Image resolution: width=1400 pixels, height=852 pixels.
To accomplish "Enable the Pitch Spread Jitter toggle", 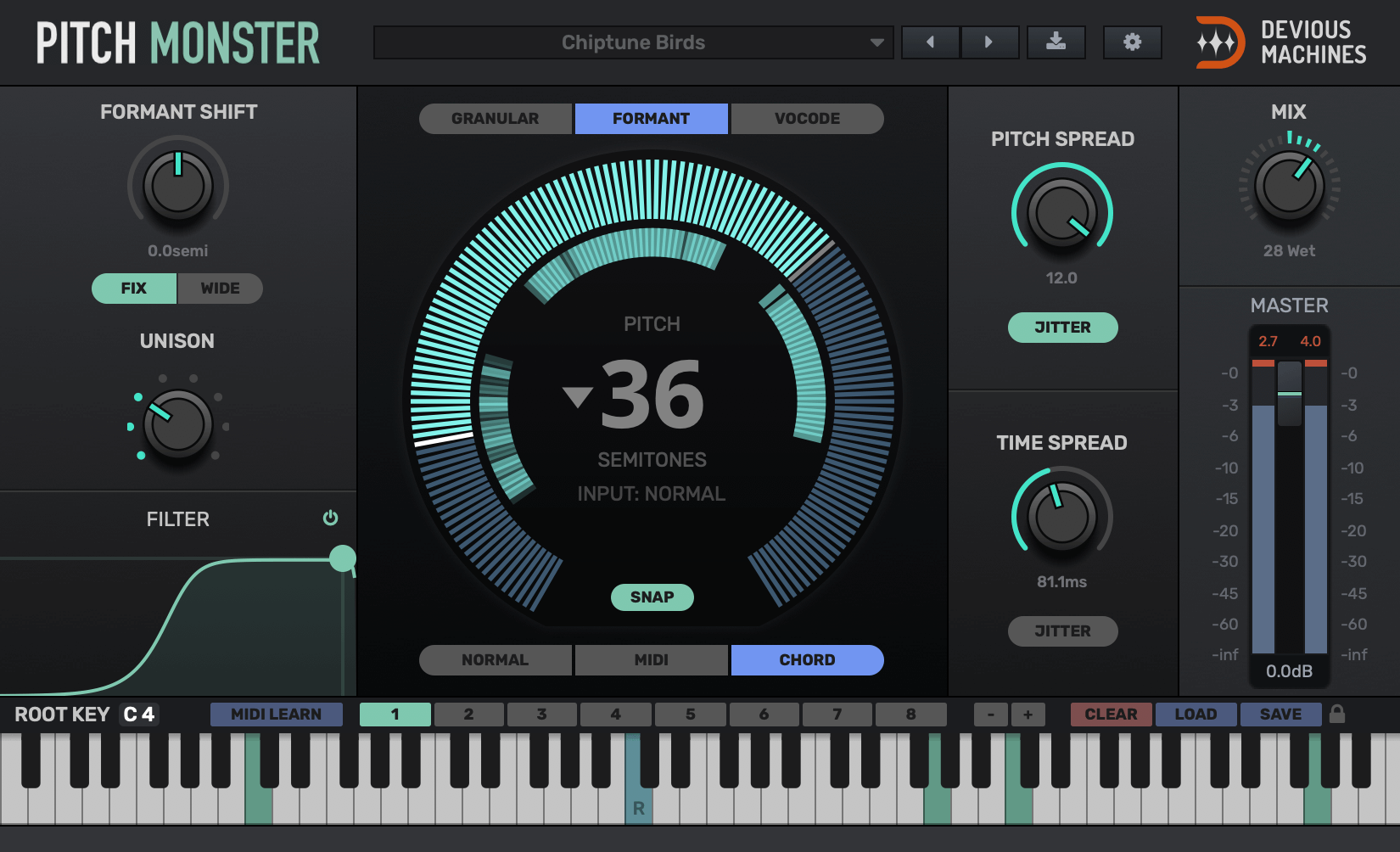I will pyautogui.click(x=1062, y=328).
